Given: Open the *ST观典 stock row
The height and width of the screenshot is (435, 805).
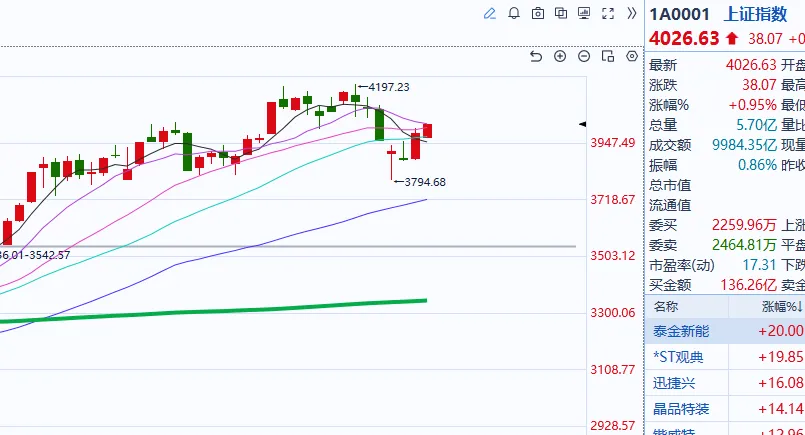Looking at the screenshot, I should (x=725, y=357).
